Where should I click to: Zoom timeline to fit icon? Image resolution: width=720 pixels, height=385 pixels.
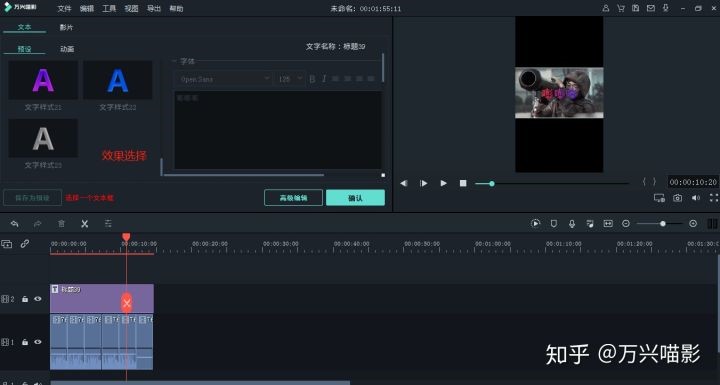point(608,224)
